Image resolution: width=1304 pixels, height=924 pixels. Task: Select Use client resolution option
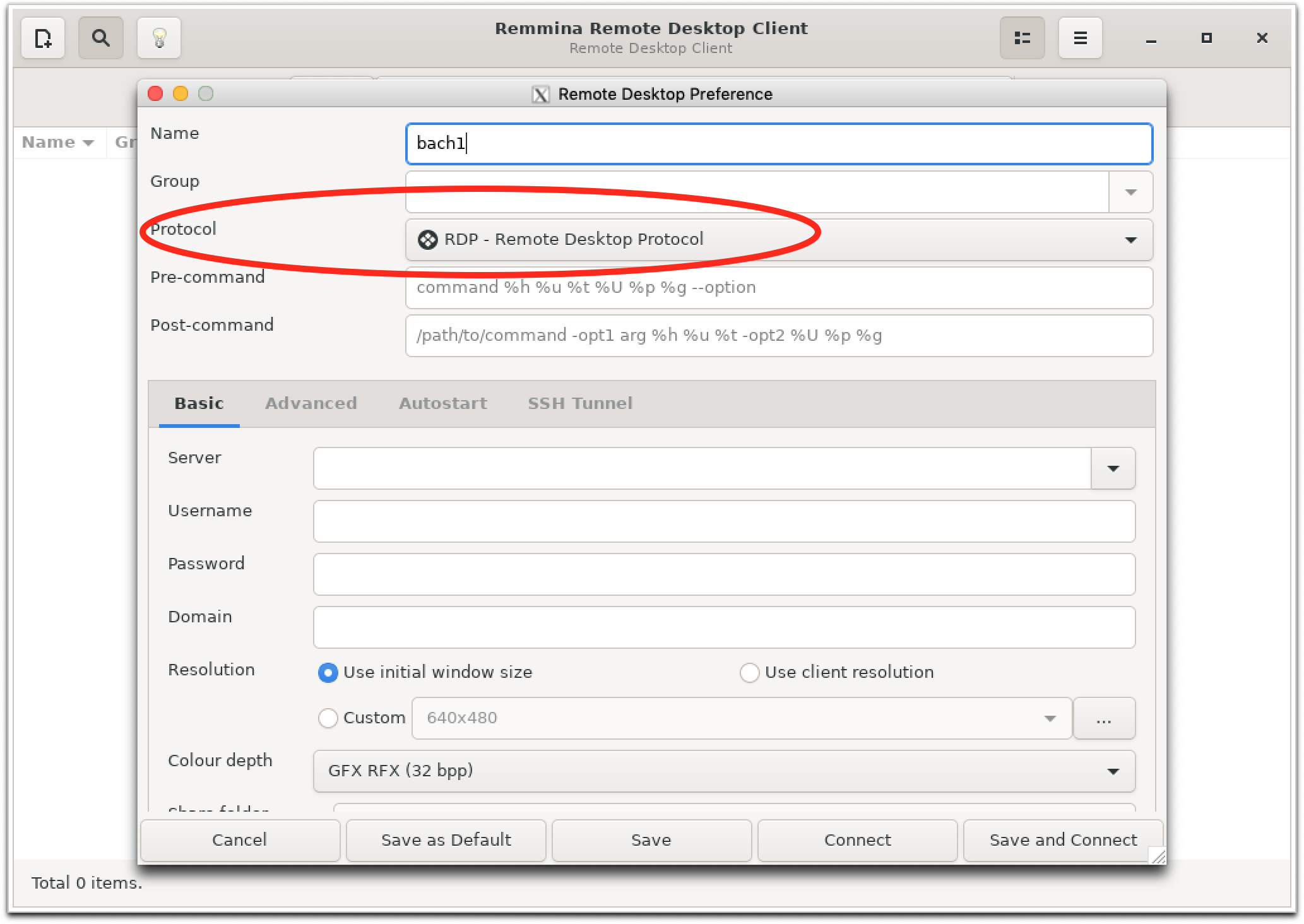tap(749, 673)
